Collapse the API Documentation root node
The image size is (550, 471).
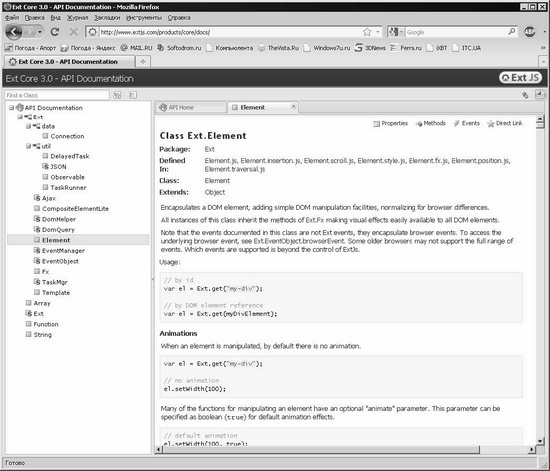click(x=12, y=108)
